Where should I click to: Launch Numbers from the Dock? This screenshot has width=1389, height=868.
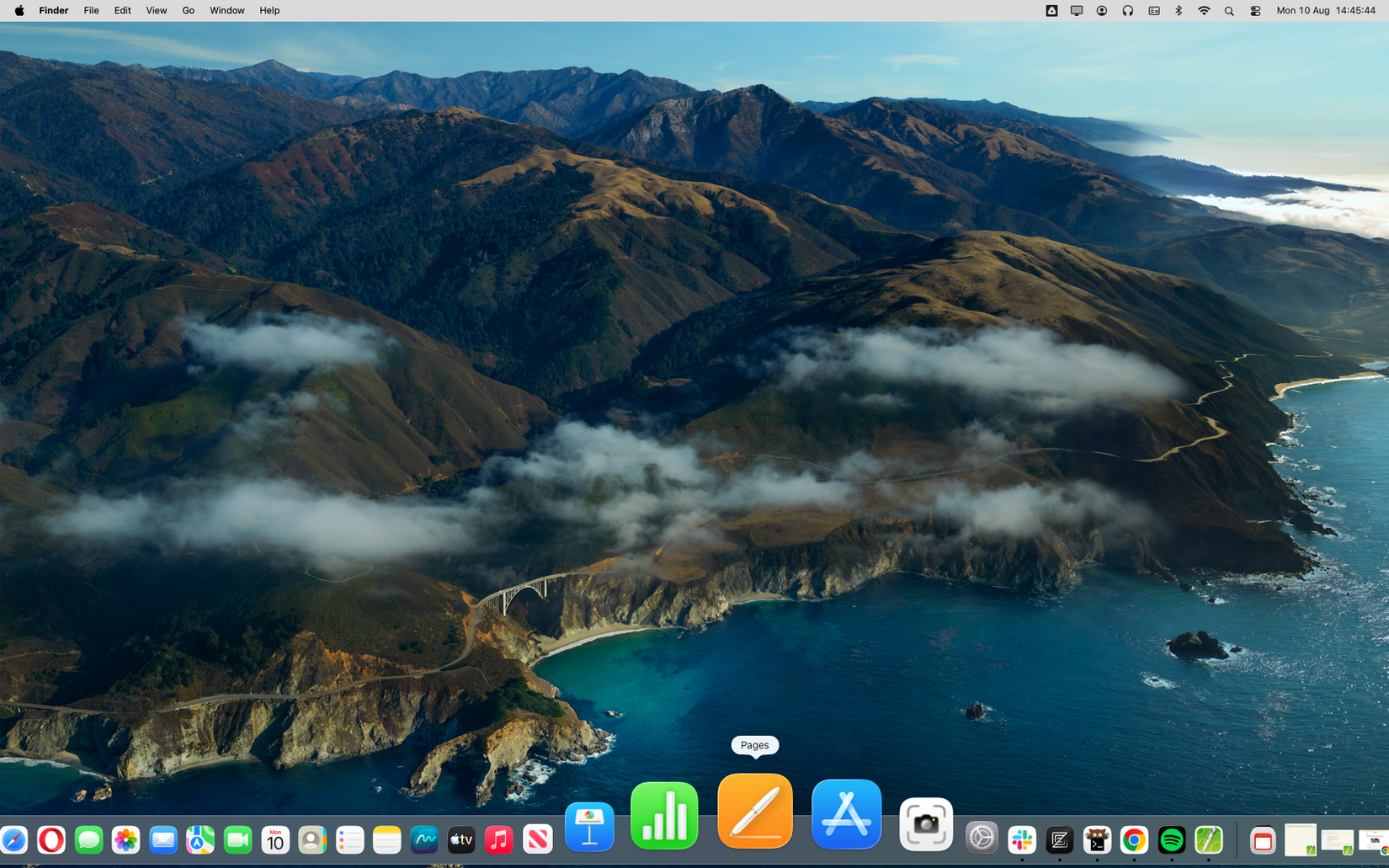[664, 816]
